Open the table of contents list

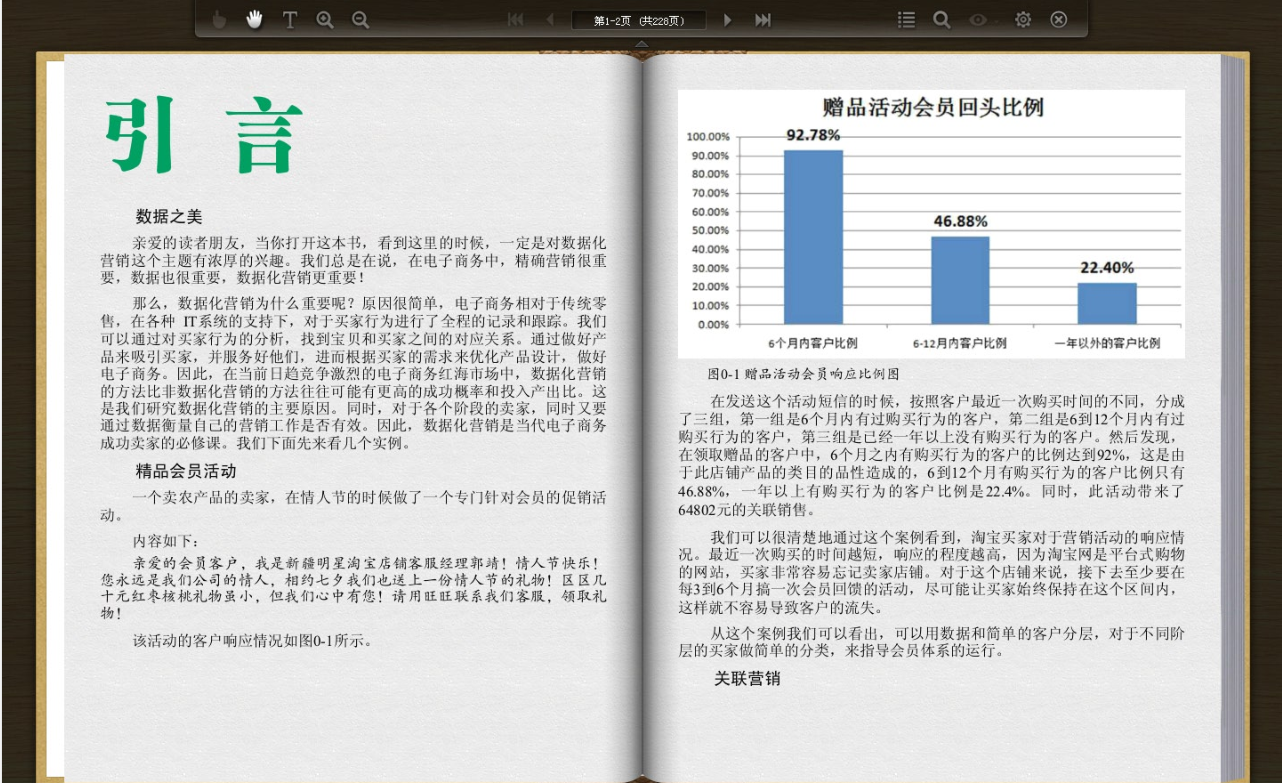click(x=906, y=19)
